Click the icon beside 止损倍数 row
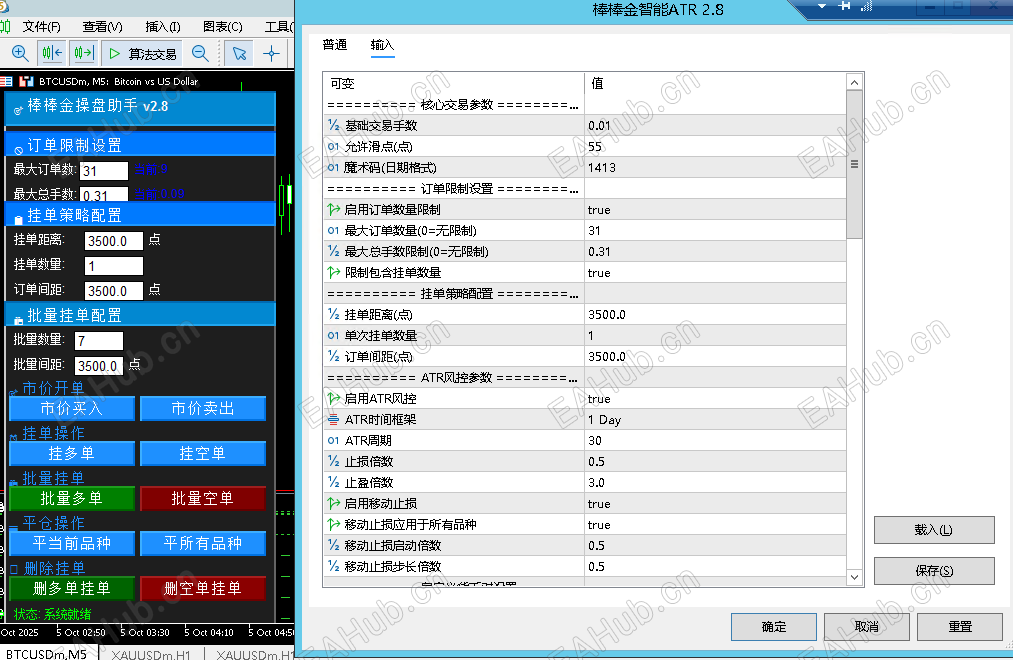 click(x=333, y=461)
